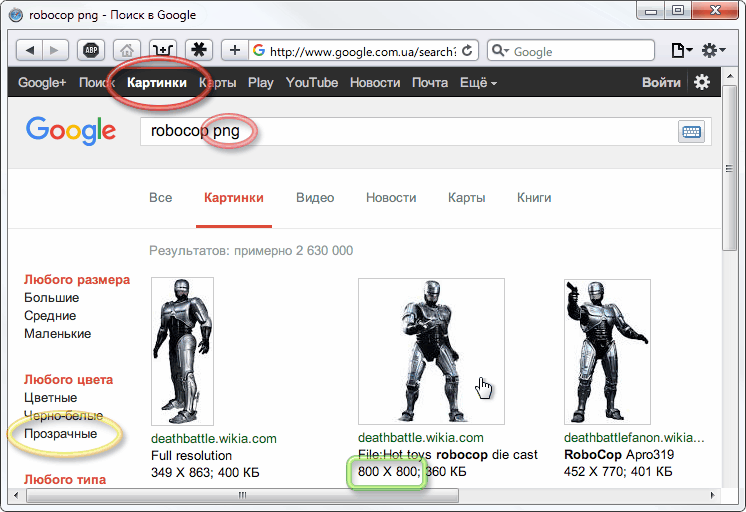This screenshot has width=746, height=512.
Task: Click the Google logo
Action: (71, 131)
